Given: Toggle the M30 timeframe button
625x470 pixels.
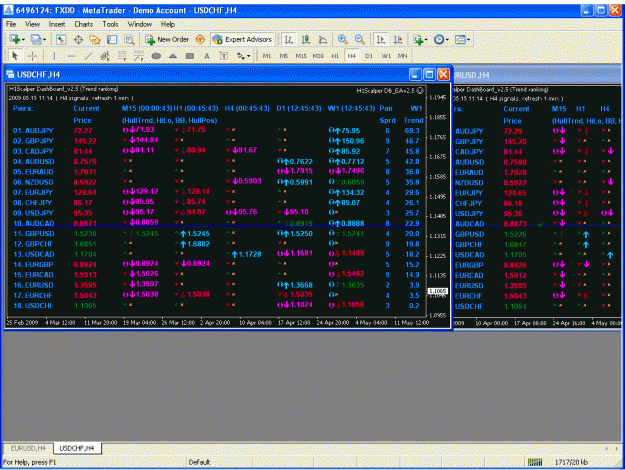Looking at the screenshot, I should point(318,56).
